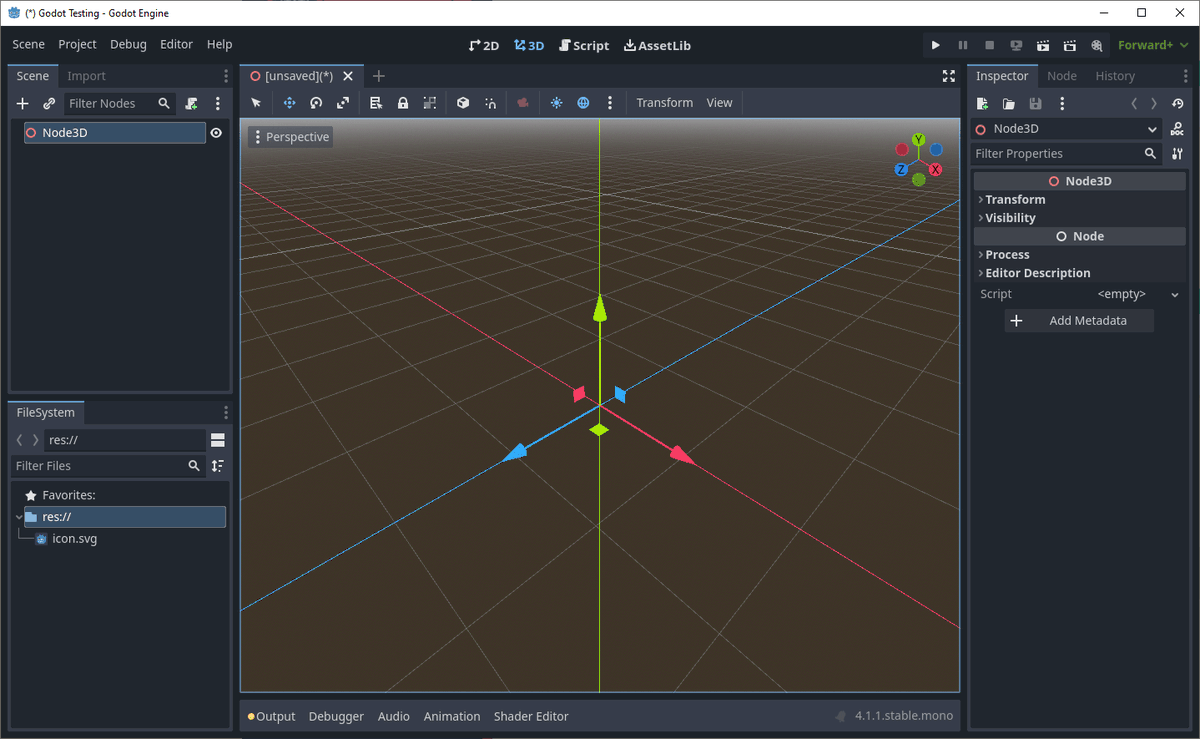
Task: Open the AssetLib workspace
Action: pyautogui.click(x=657, y=45)
